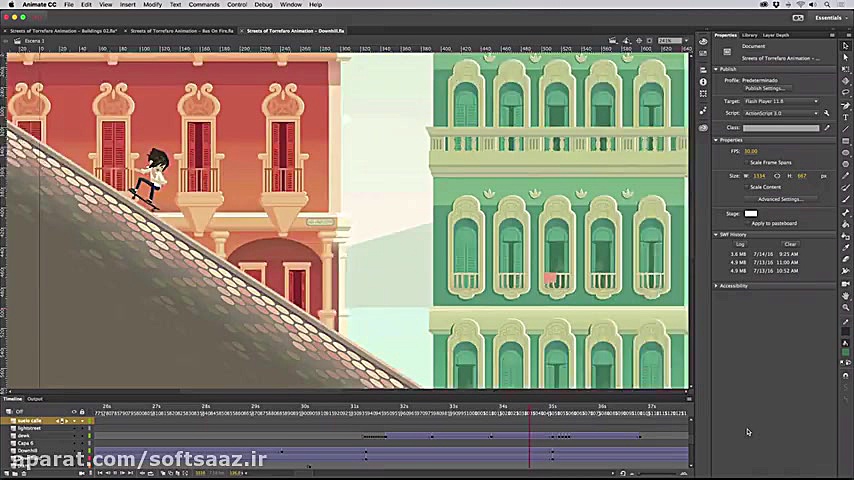This screenshot has height=480, width=854.
Task: Select the Camera tool in tools panel
Action: point(845,284)
